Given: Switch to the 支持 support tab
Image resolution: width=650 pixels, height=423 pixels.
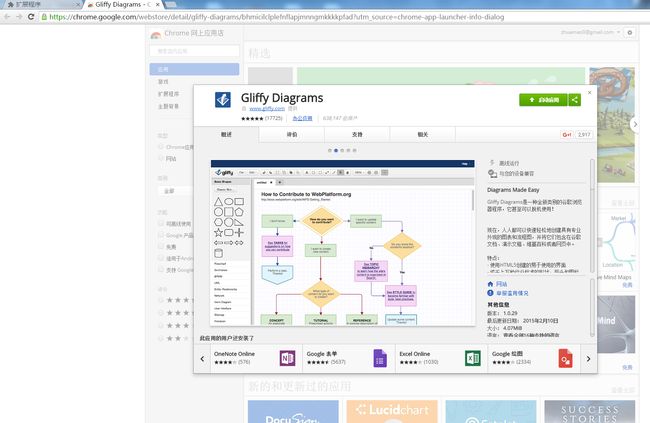Looking at the screenshot, I should [x=357, y=134].
